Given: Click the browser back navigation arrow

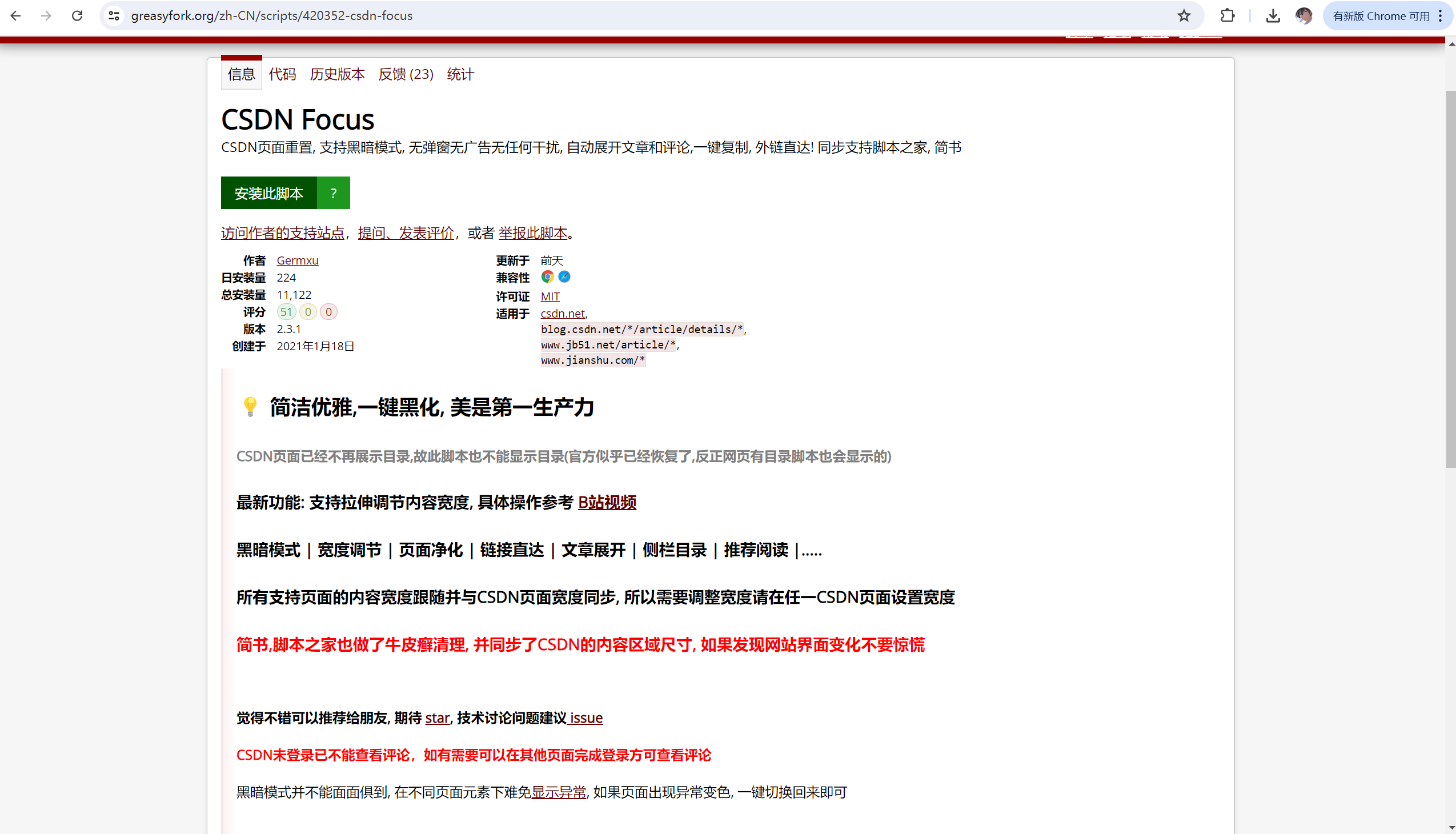Looking at the screenshot, I should [15, 15].
